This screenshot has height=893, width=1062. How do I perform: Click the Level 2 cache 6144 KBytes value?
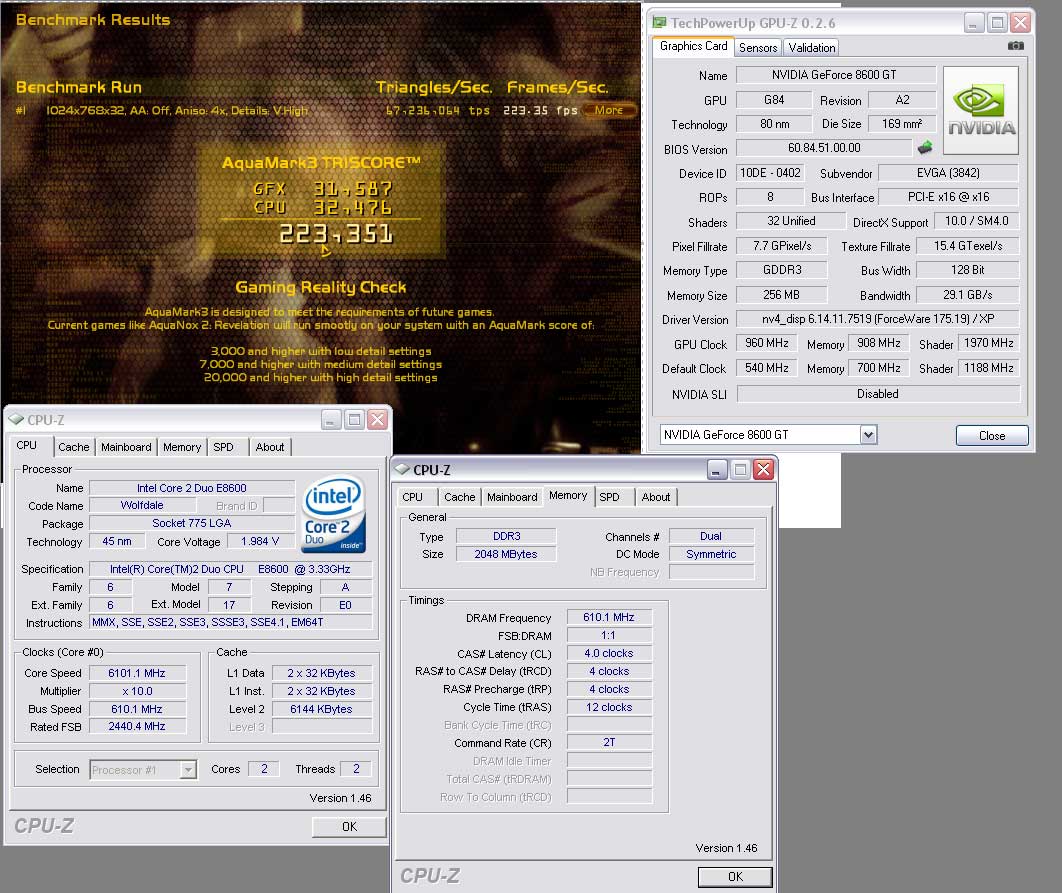(321, 709)
